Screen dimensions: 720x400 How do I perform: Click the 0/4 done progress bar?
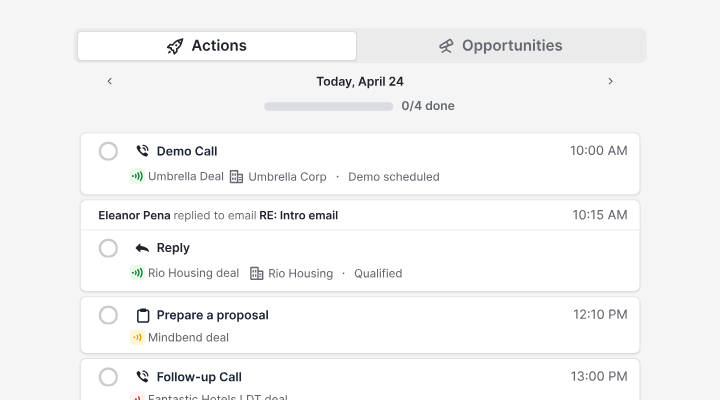pos(328,107)
